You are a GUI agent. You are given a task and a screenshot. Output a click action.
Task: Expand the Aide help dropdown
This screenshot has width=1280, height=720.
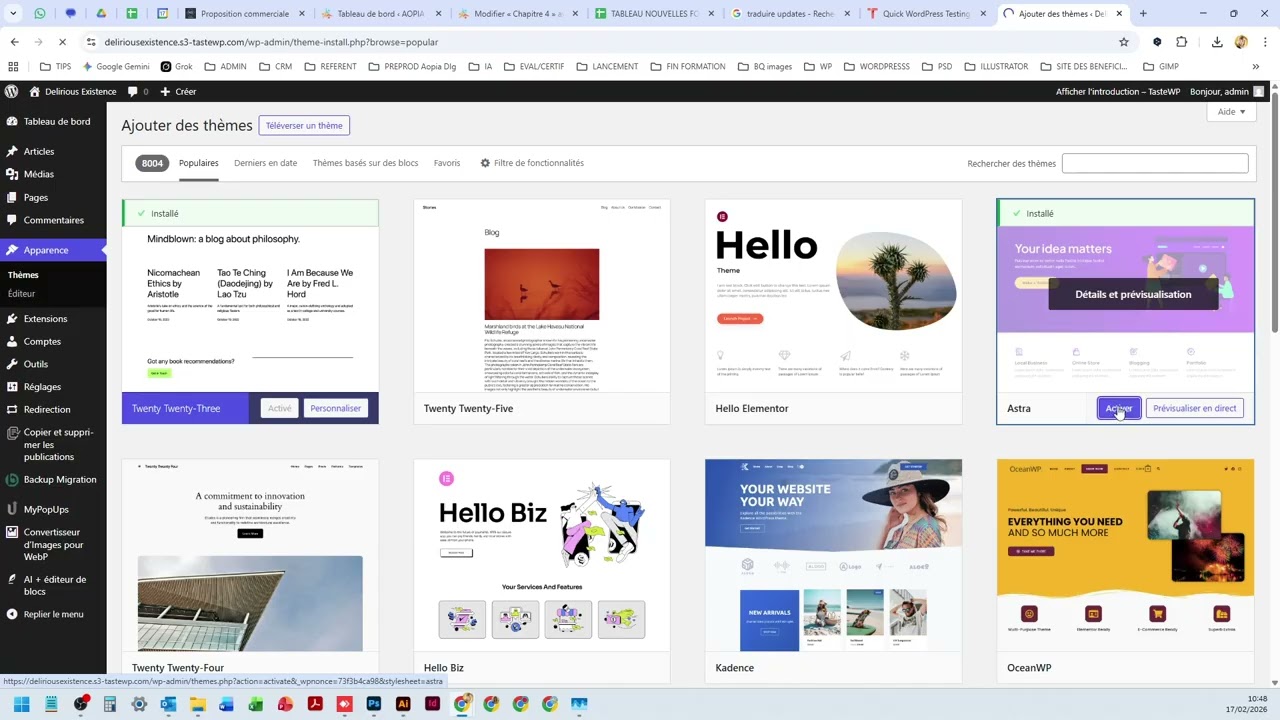(x=1231, y=112)
